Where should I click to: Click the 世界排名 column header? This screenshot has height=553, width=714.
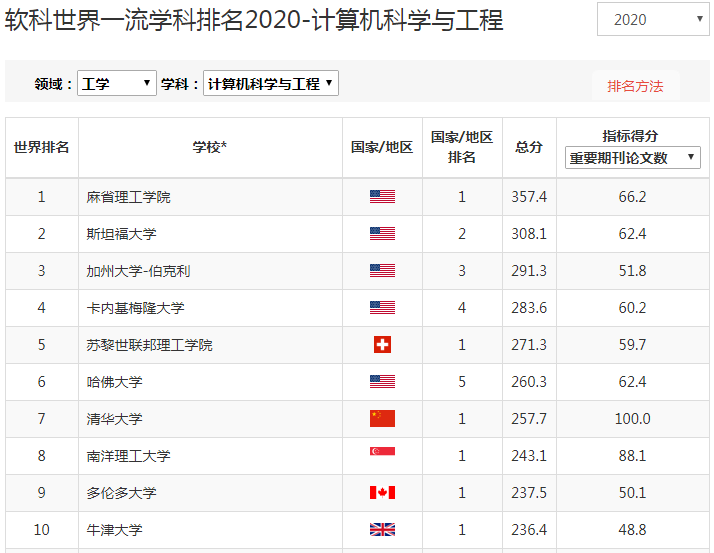41,147
